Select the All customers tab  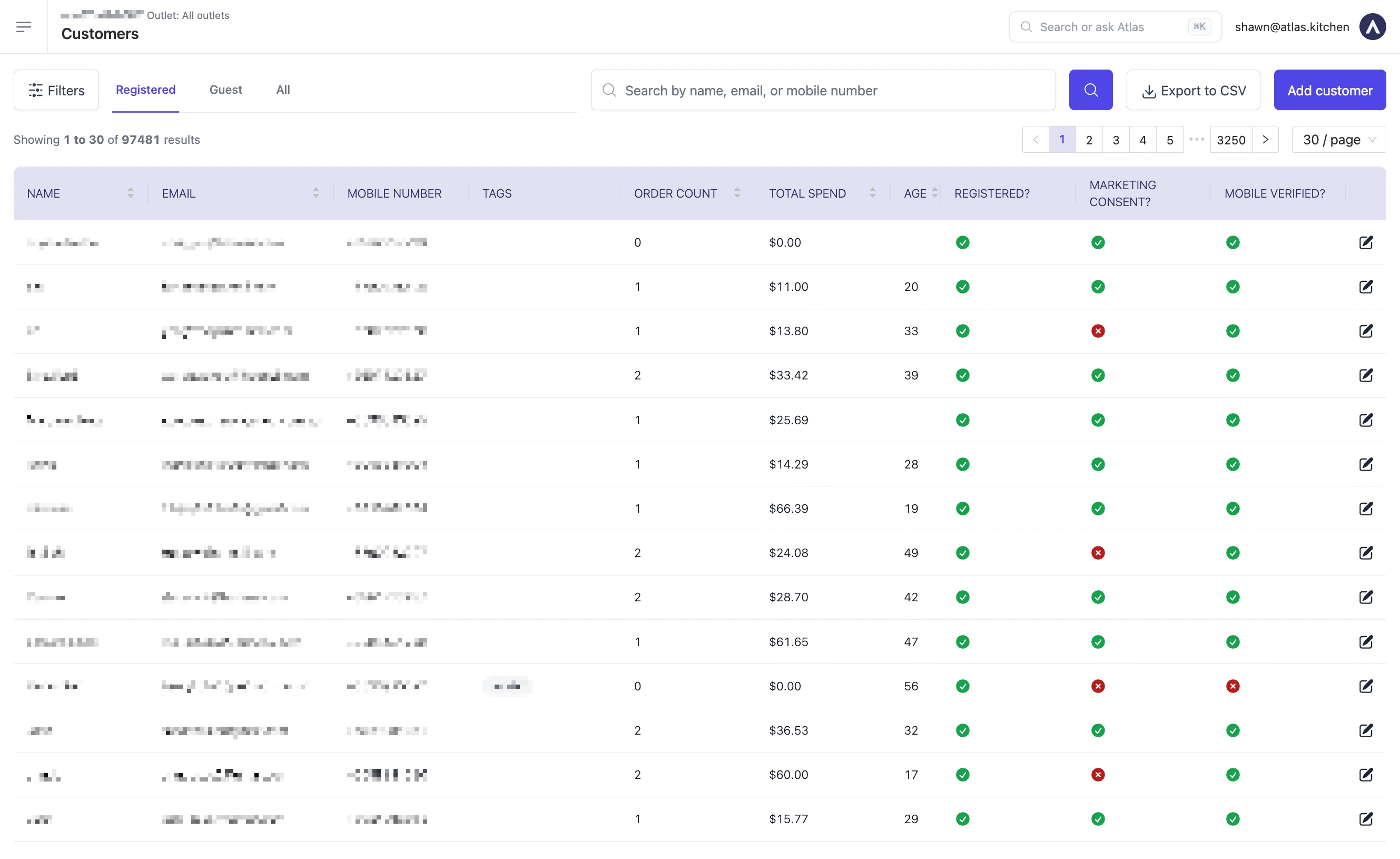283,90
